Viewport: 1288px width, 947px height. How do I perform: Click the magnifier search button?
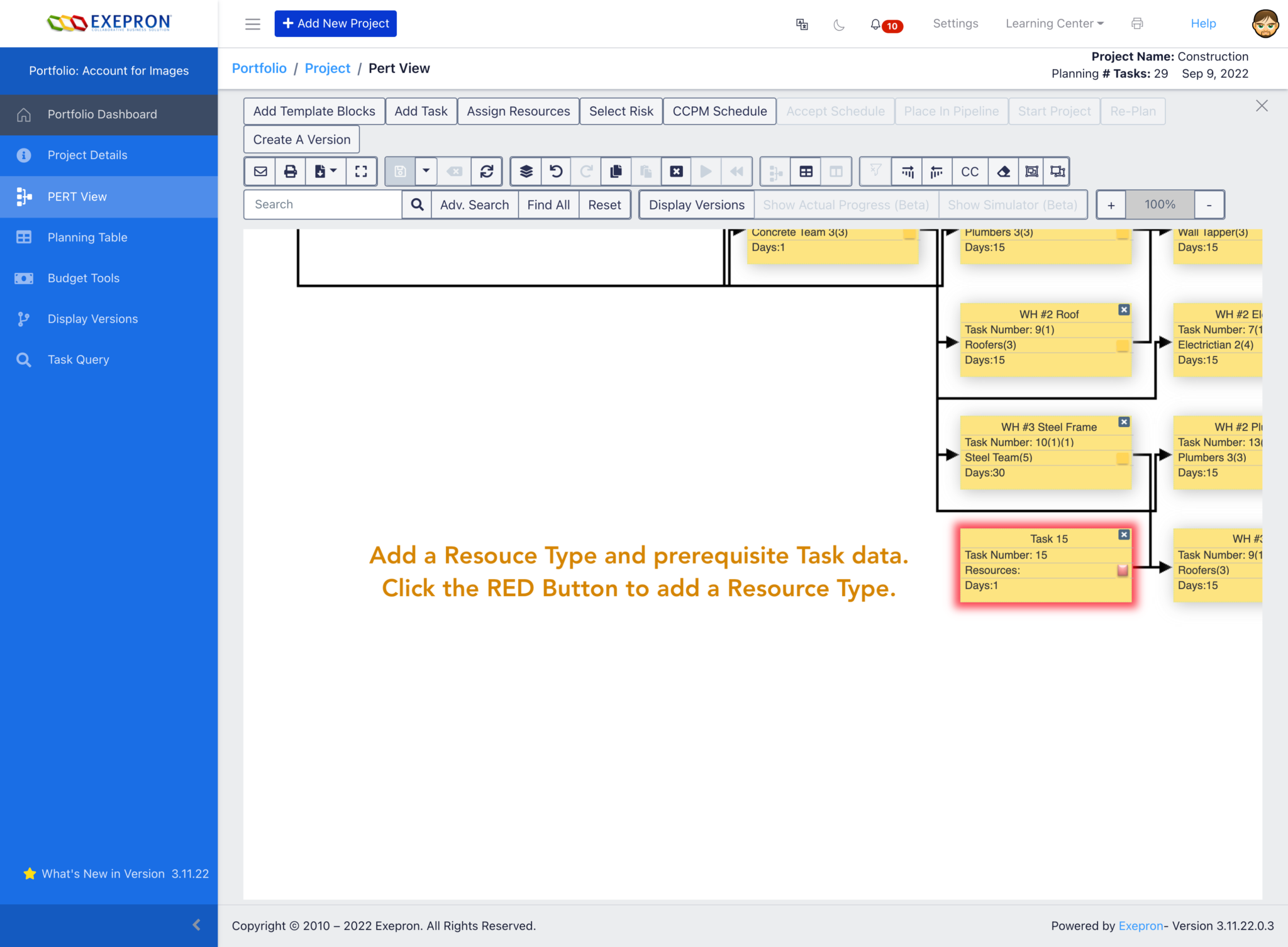pyautogui.click(x=417, y=204)
